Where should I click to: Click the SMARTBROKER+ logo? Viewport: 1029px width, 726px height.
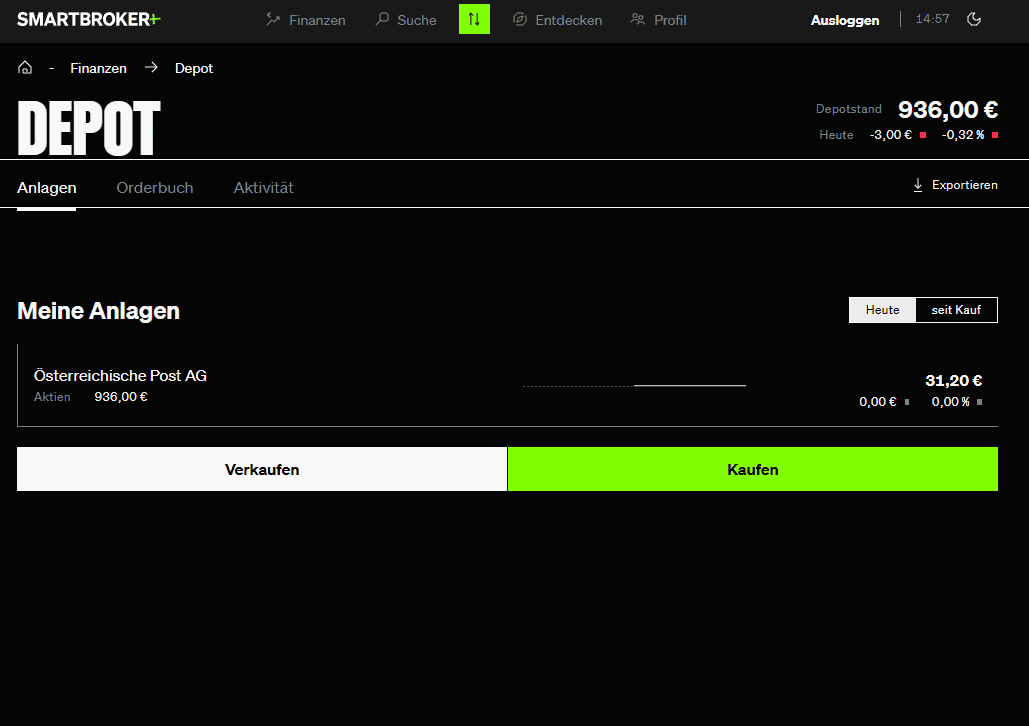coord(89,20)
